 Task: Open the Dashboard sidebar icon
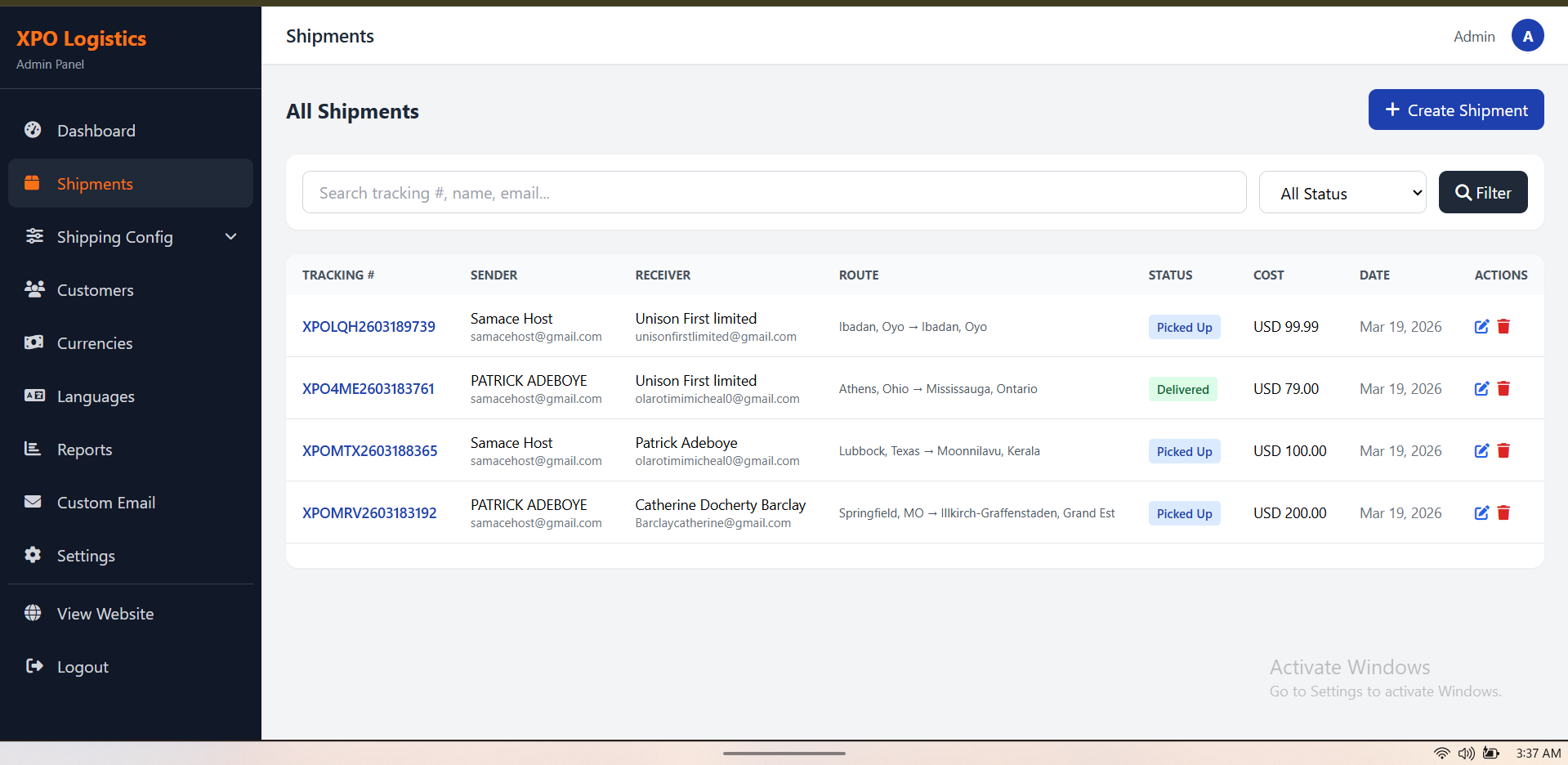point(33,130)
